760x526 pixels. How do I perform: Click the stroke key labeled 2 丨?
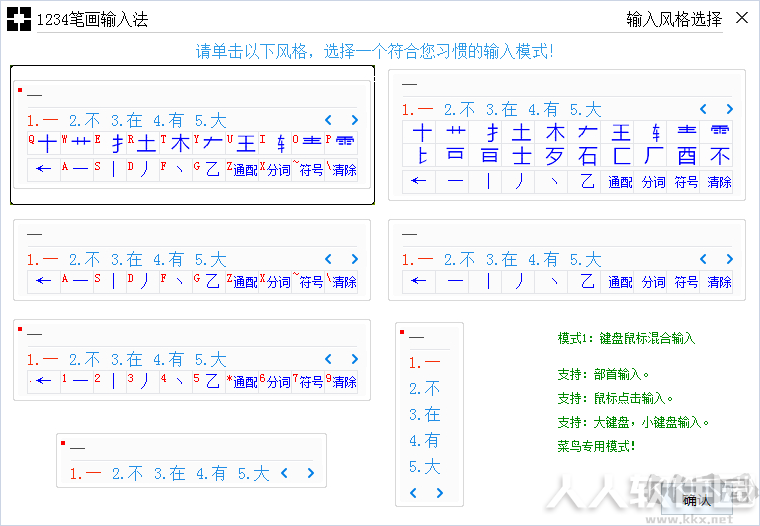pos(110,381)
